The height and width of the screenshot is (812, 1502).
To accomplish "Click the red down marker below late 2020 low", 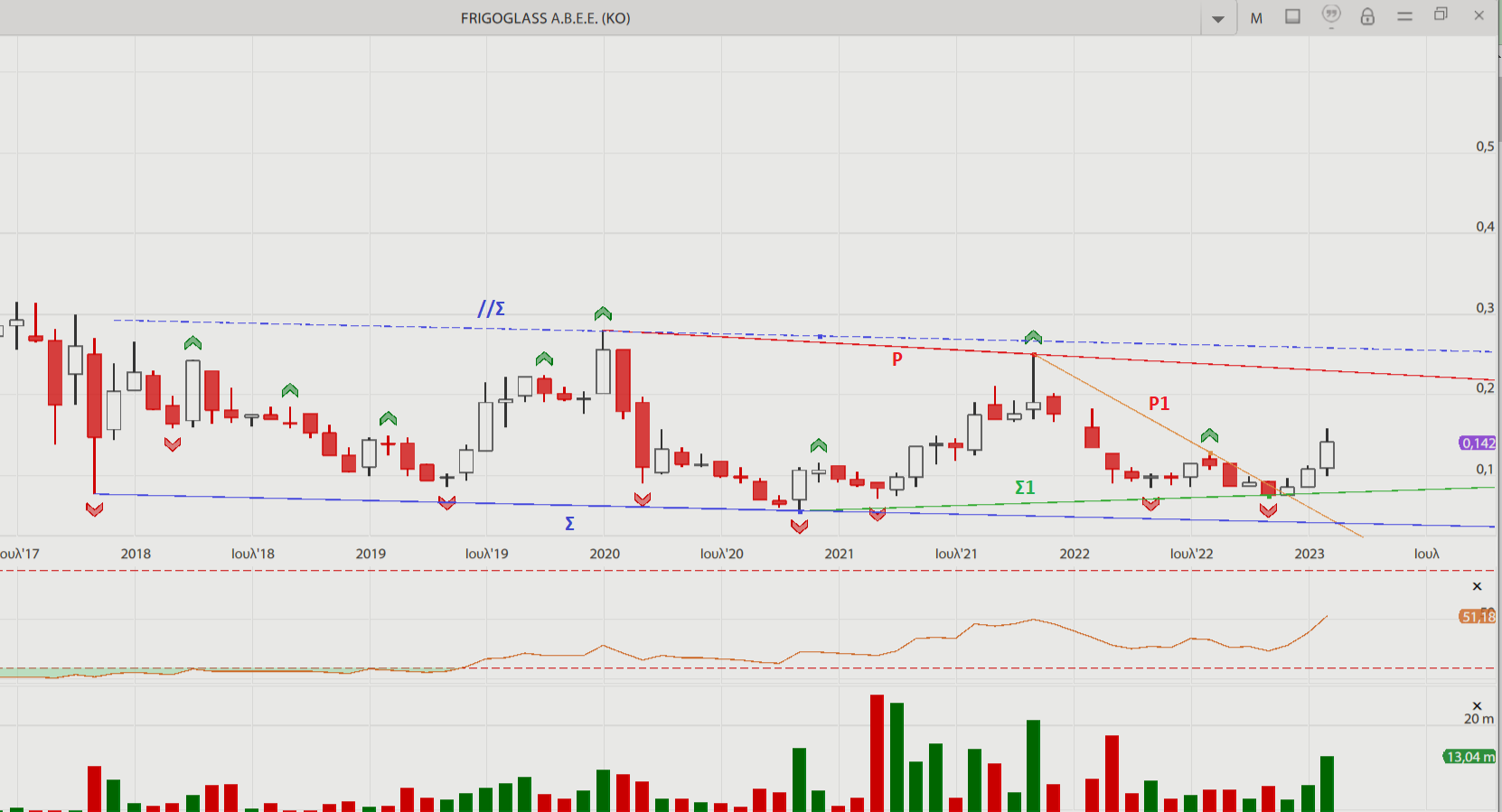I will point(799,527).
